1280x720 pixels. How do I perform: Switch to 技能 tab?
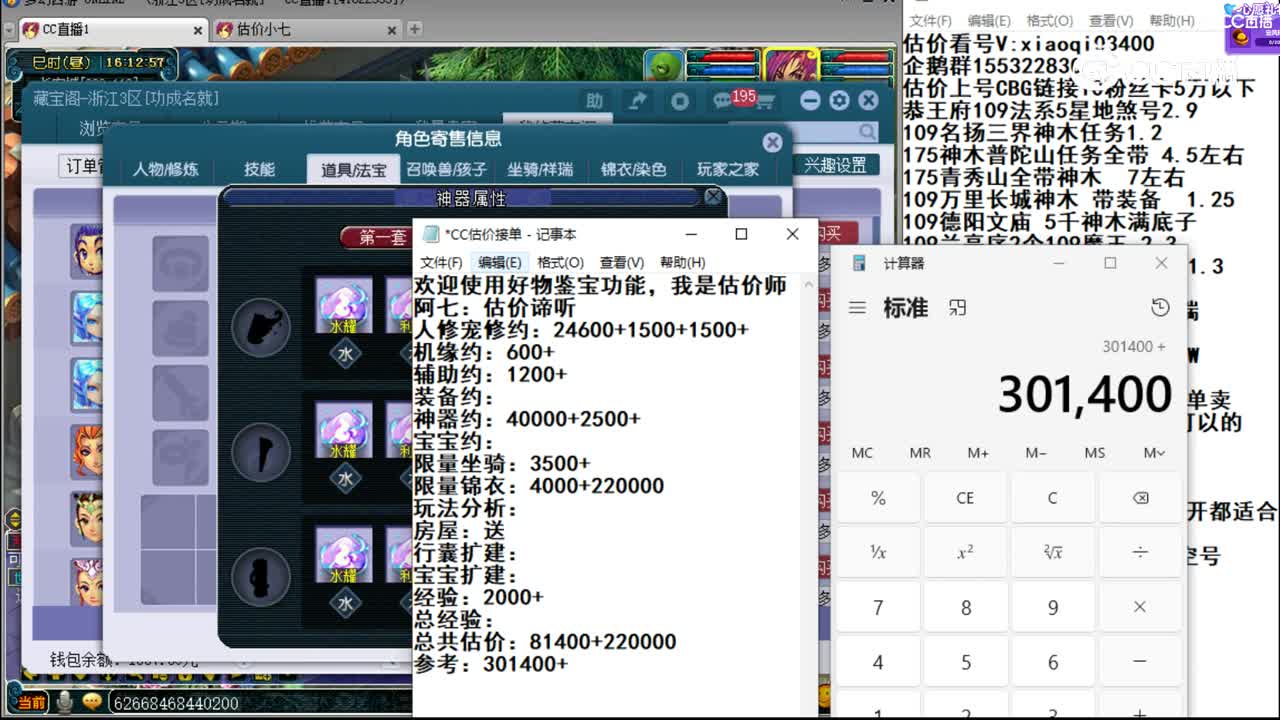pos(259,169)
